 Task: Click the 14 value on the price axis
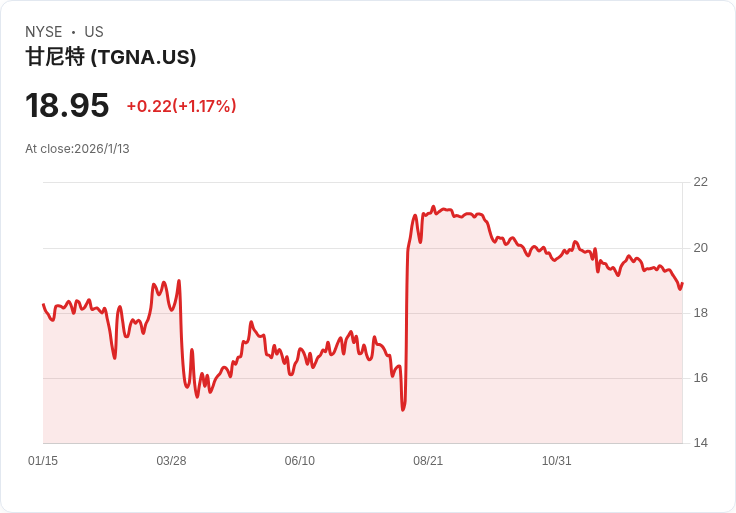(700, 443)
